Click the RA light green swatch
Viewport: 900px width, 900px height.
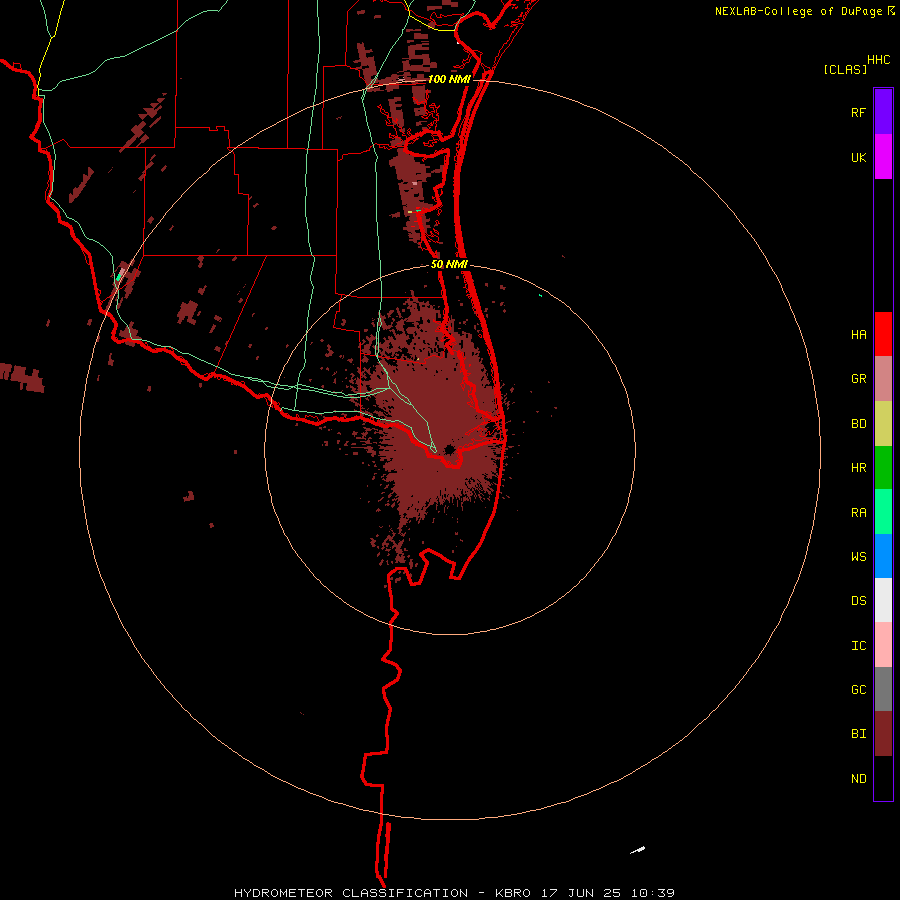tap(883, 512)
